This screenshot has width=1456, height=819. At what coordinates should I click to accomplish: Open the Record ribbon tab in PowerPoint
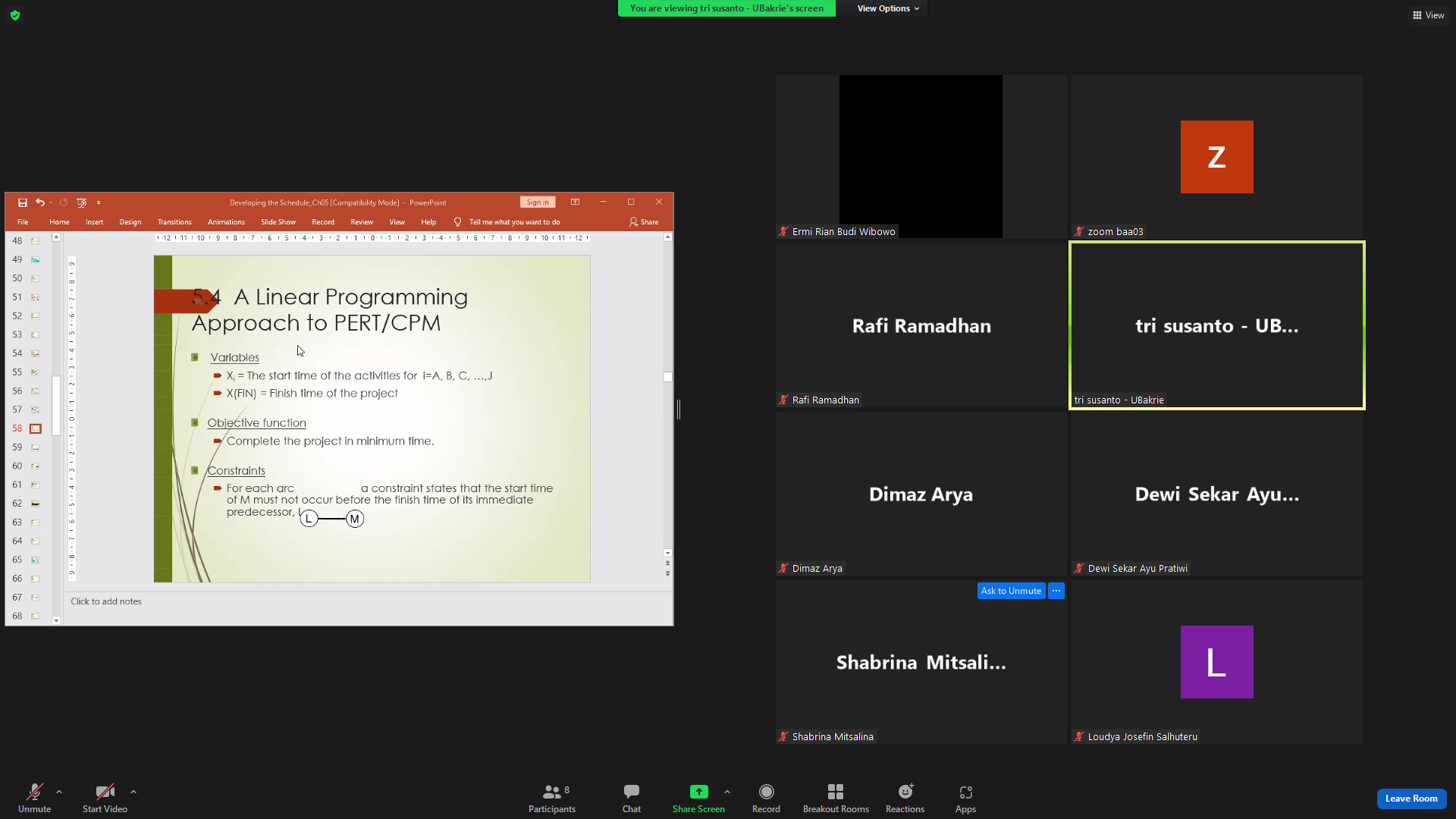pos(323,222)
